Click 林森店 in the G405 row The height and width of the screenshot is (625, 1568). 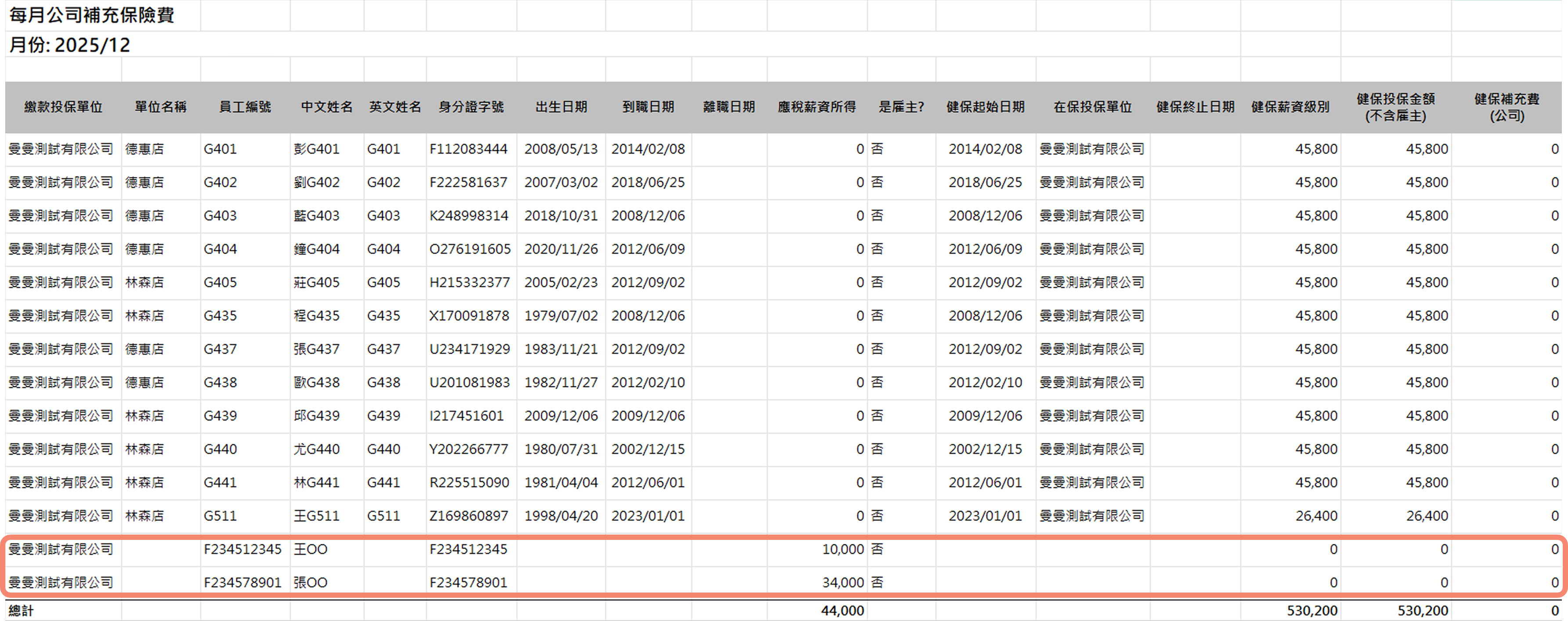(145, 283)
